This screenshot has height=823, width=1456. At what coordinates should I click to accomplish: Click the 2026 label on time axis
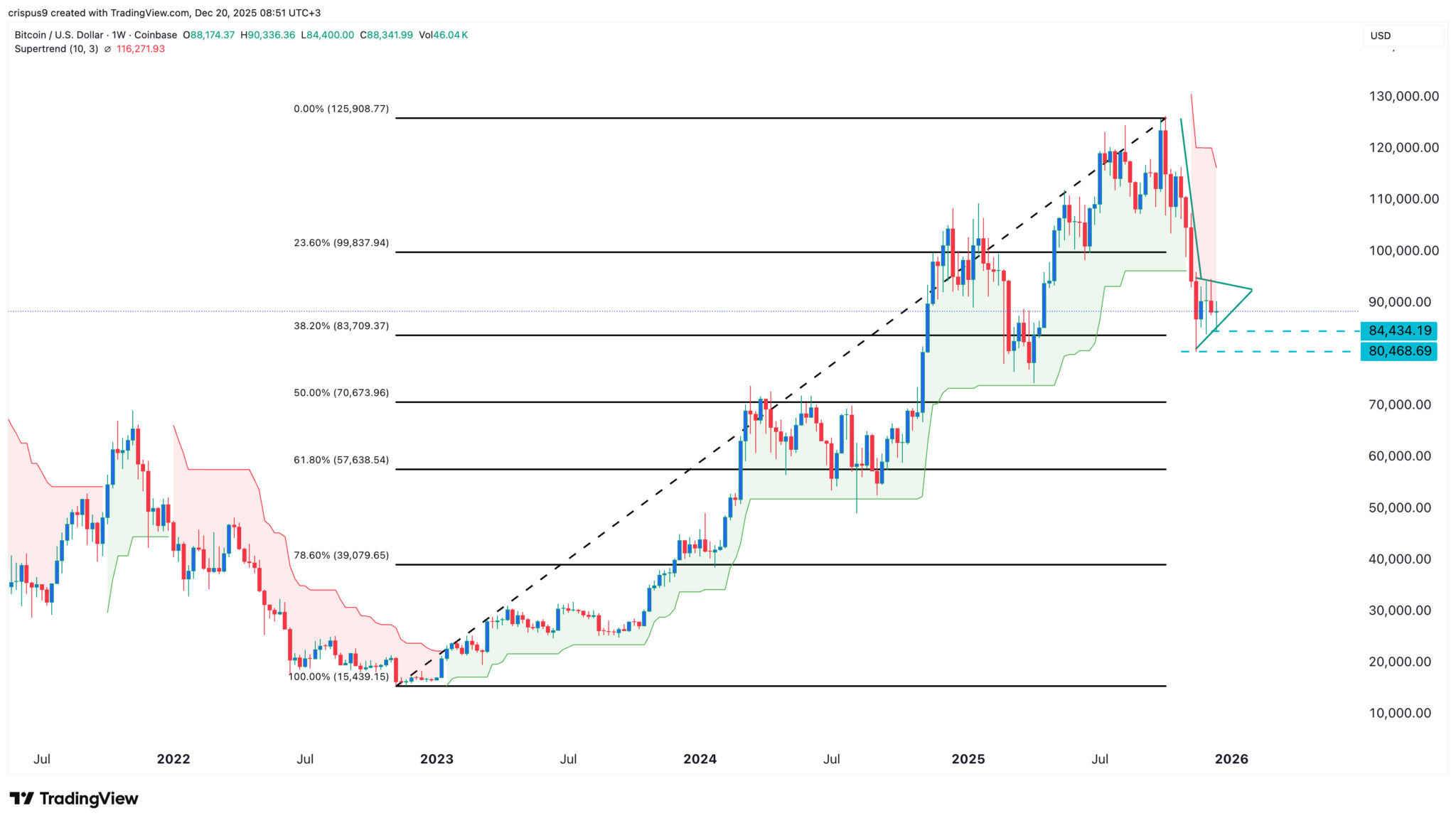[x=1231, y=759]
